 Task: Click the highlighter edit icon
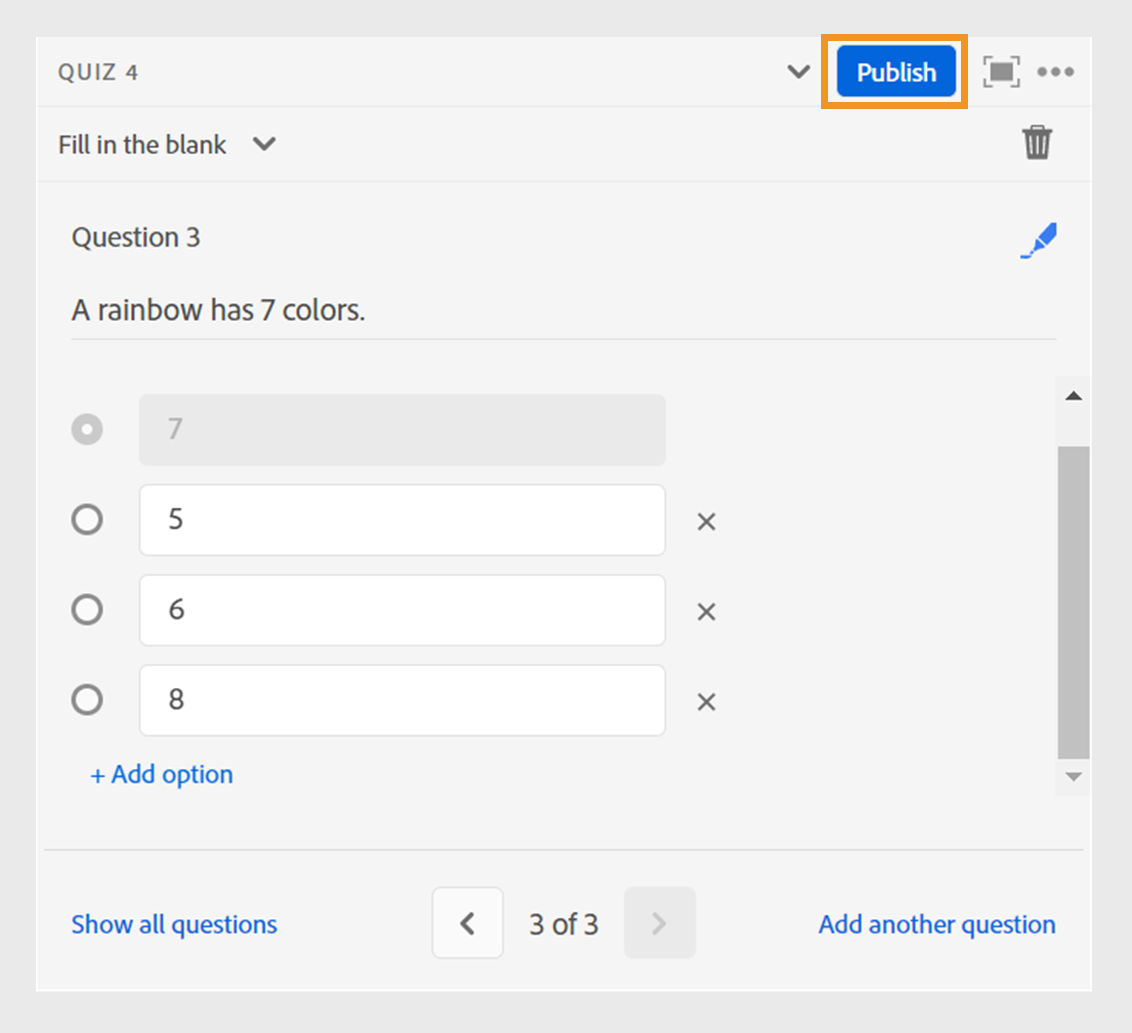tap(1038, 241)
